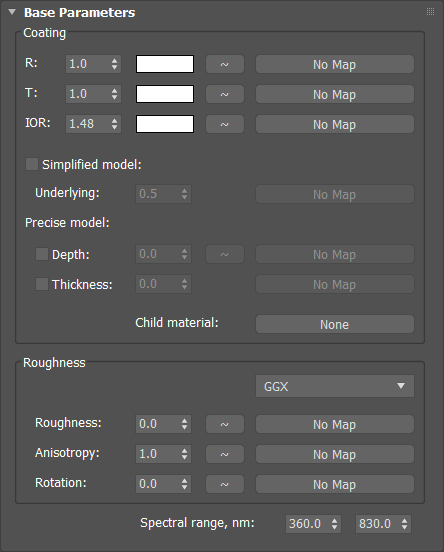Click the No Map button for Coating R
The image size is (444, 552).
tap(335, 64)
